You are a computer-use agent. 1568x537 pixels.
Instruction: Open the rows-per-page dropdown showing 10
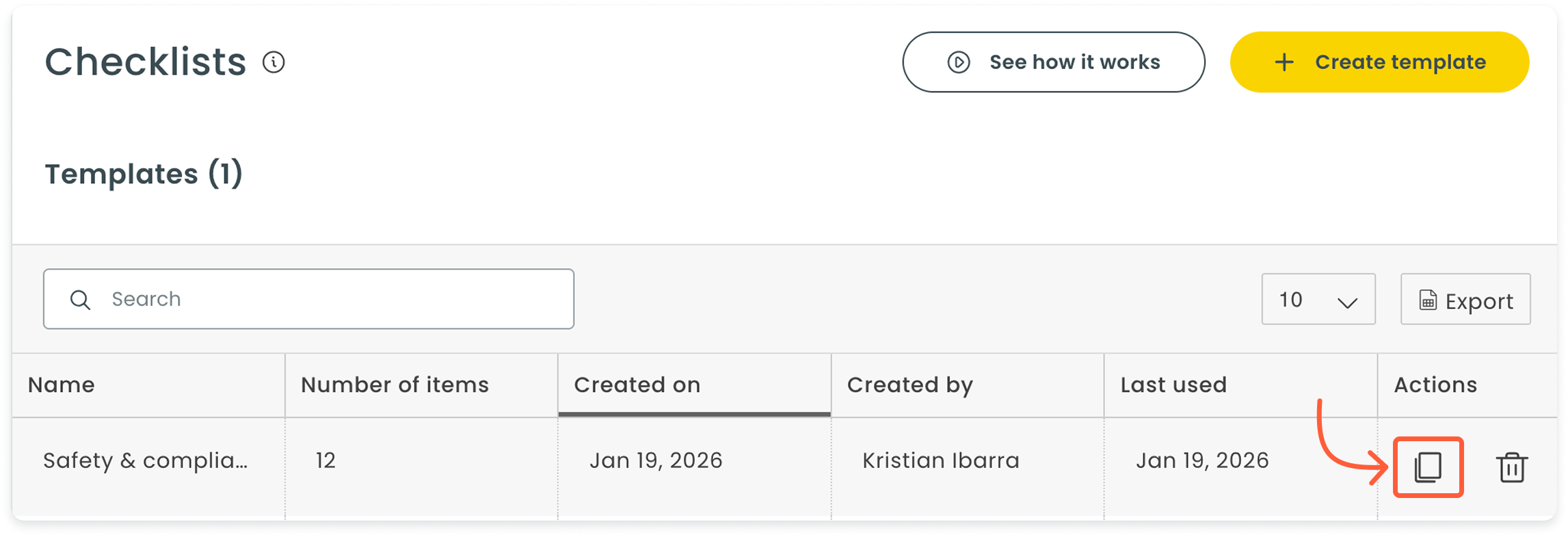(1317, 300)
